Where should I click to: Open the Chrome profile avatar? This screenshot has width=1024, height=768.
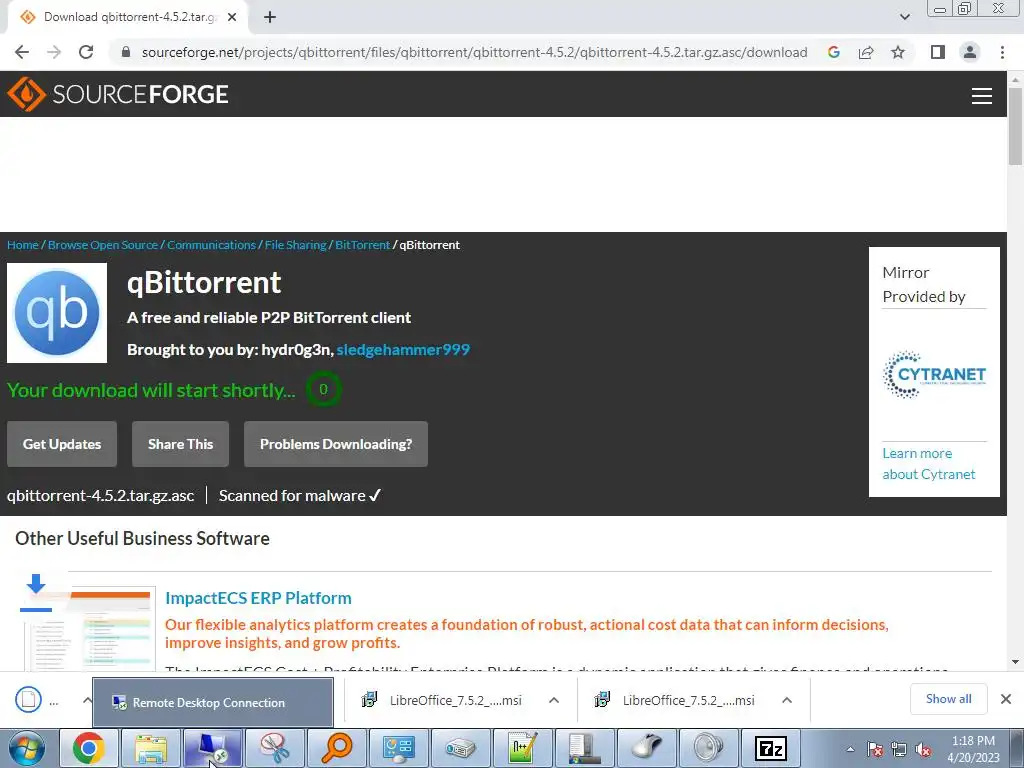pyautogui.click(x=970, y=52)
